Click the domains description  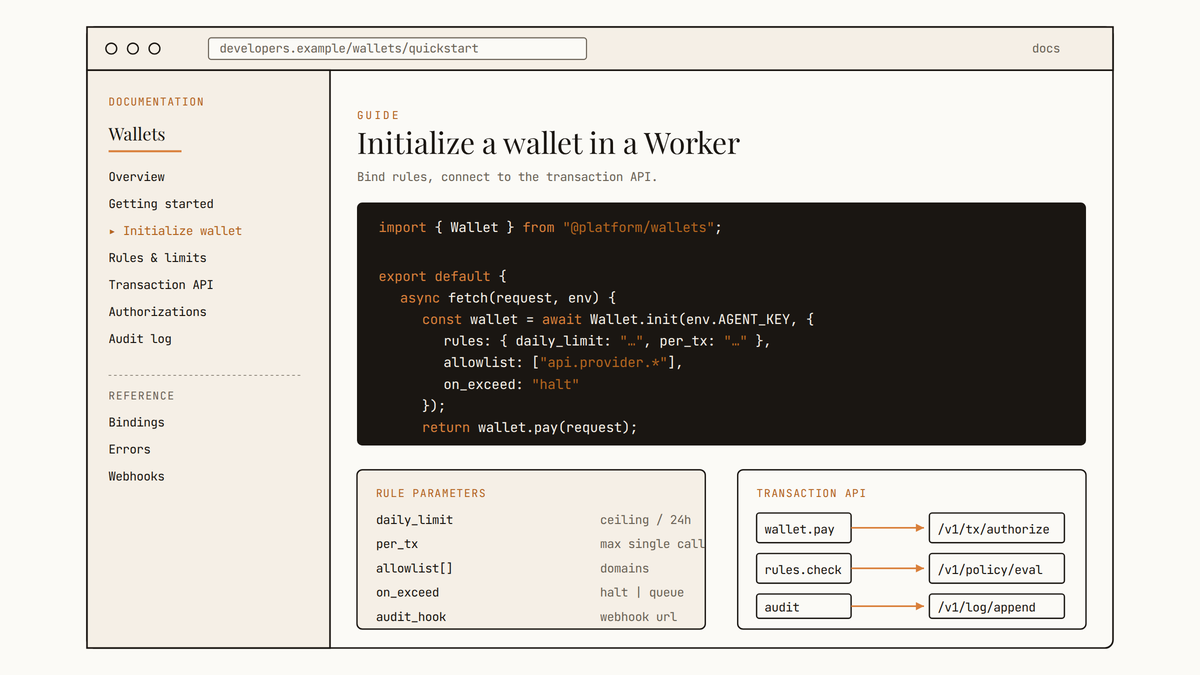[x=624, y=569]
